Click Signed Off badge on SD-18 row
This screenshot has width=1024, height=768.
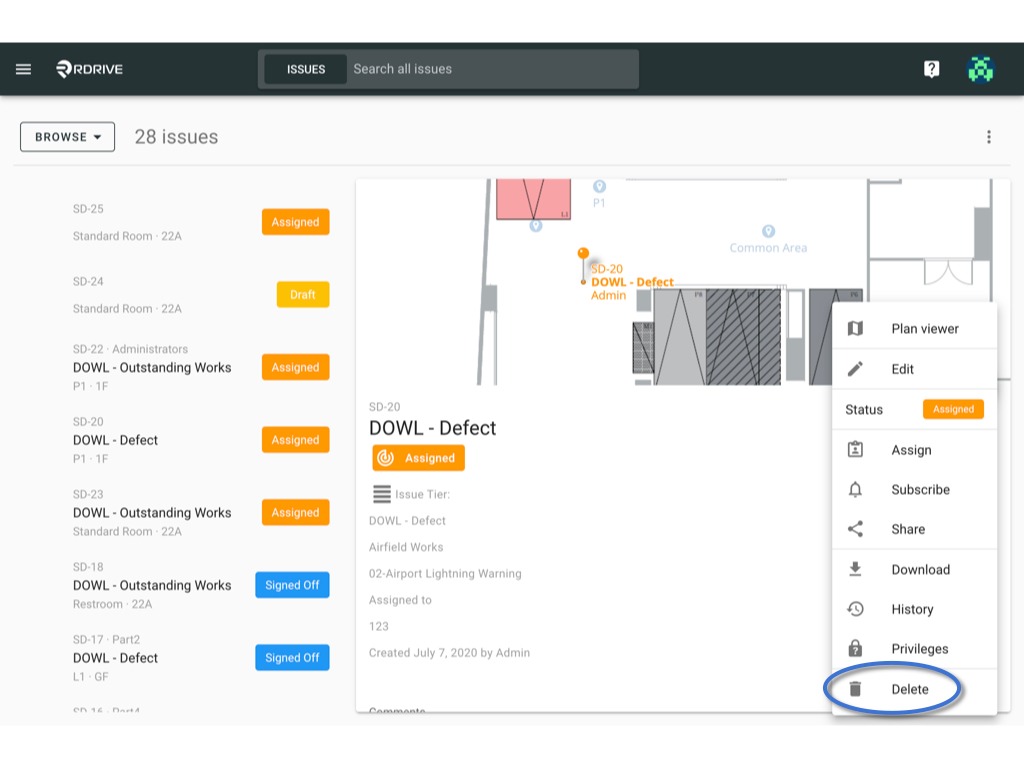point(292,585)
